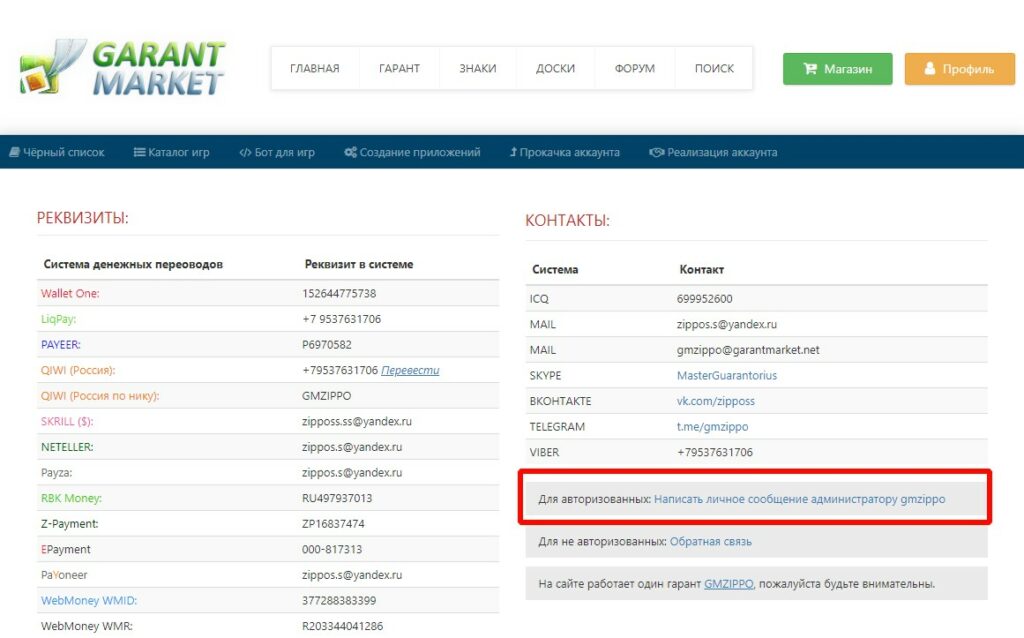Click ПОИСК in the top navigation
The height and width of the screenshot is (638, 1024).
[714, 69]
